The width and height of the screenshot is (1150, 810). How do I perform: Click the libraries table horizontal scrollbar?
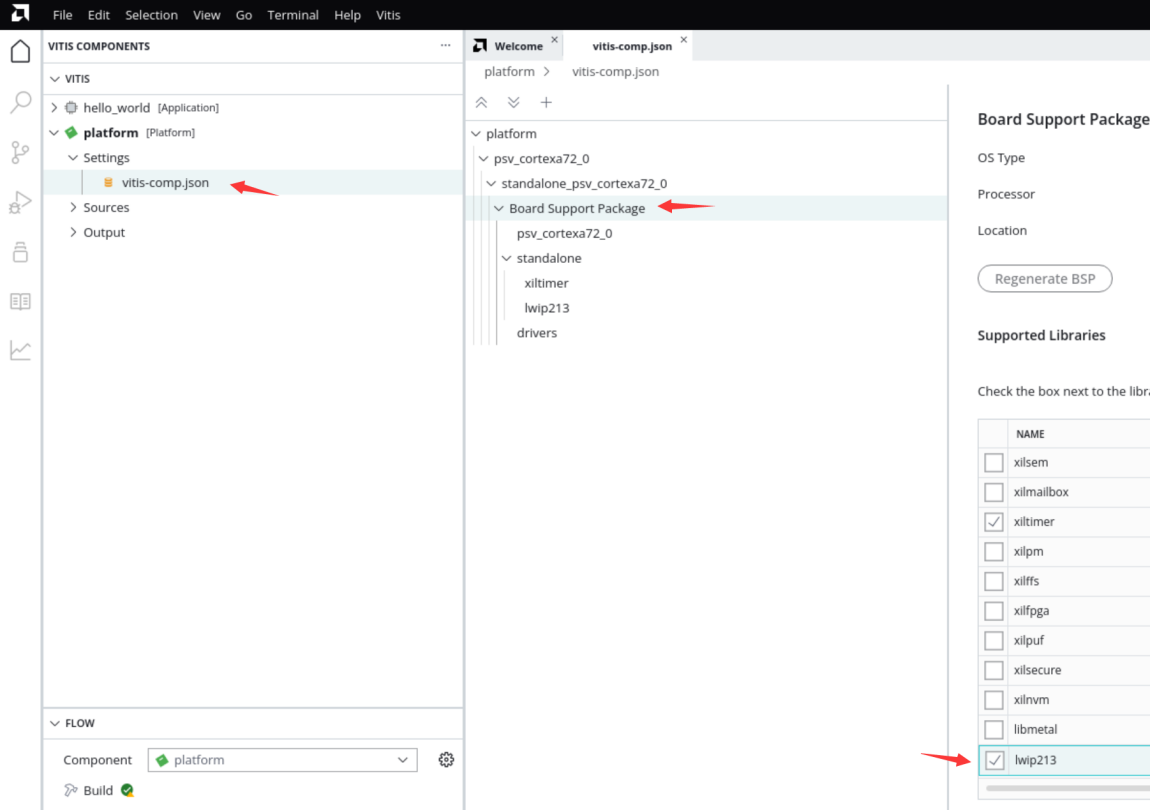tap(1068, 788)
